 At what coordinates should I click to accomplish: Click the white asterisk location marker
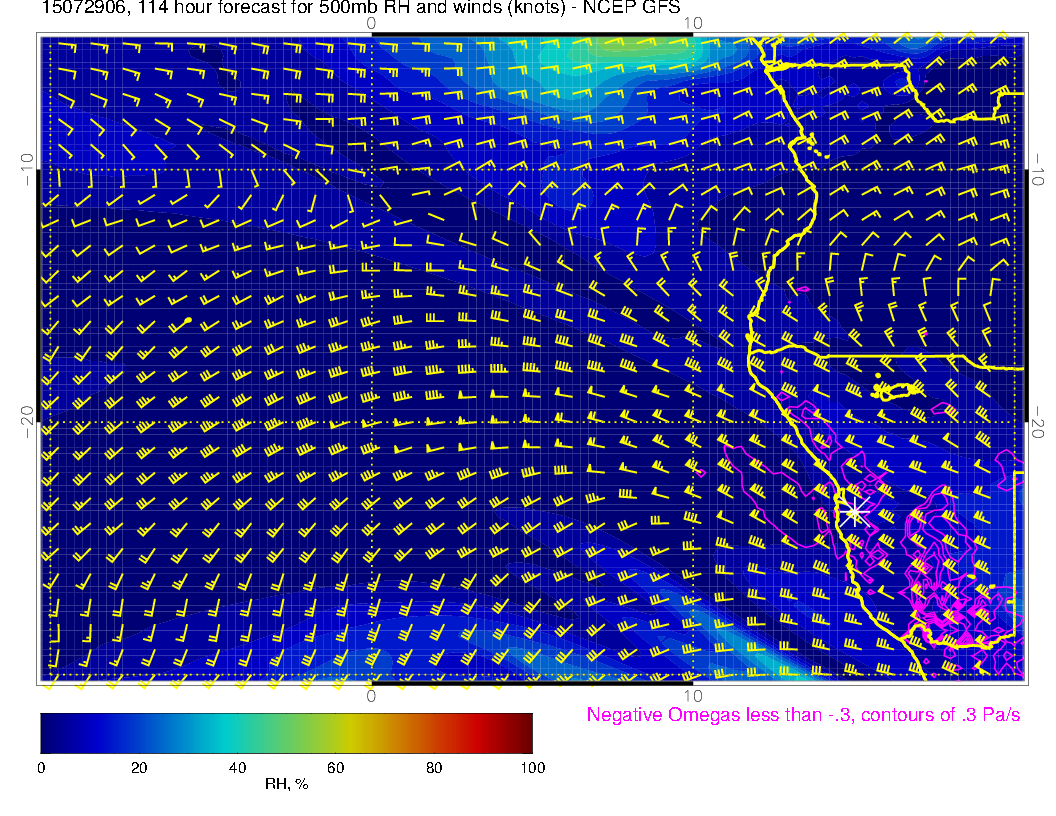click(853, 513)
